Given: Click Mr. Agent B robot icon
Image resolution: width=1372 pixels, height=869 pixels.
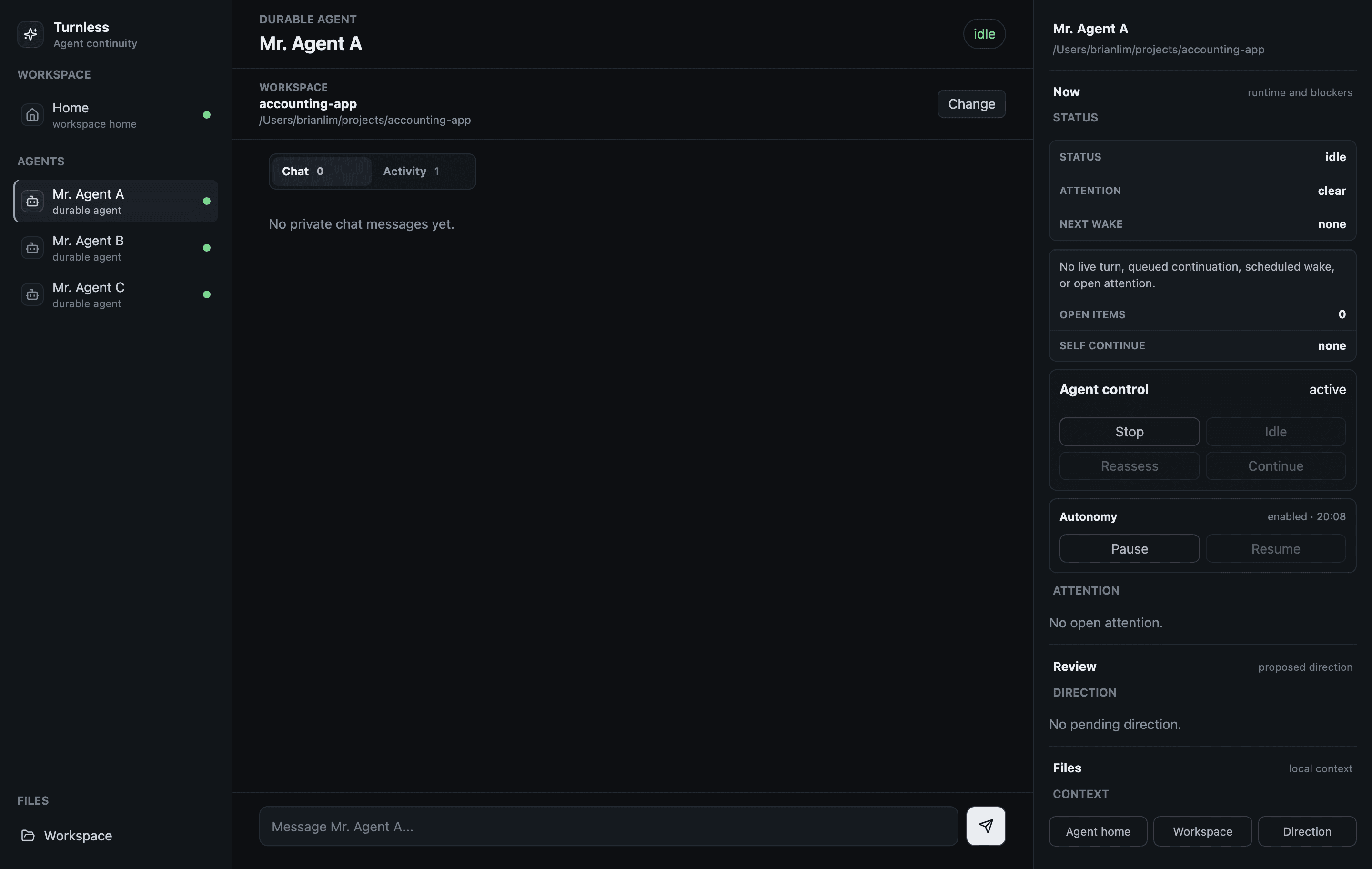Looking at the screenshot, I should (32, 248).
